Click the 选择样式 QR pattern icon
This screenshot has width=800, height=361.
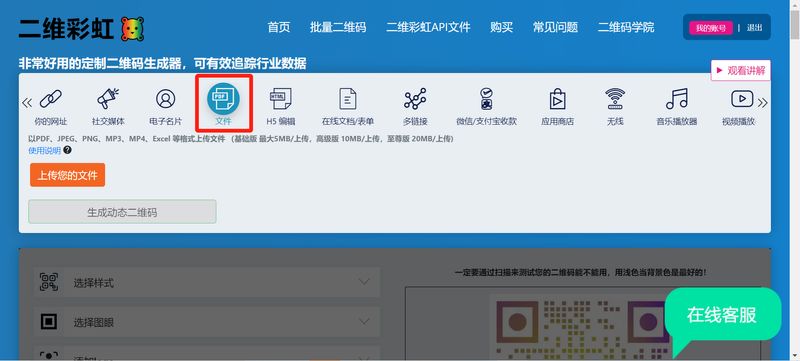coord(49,282)
